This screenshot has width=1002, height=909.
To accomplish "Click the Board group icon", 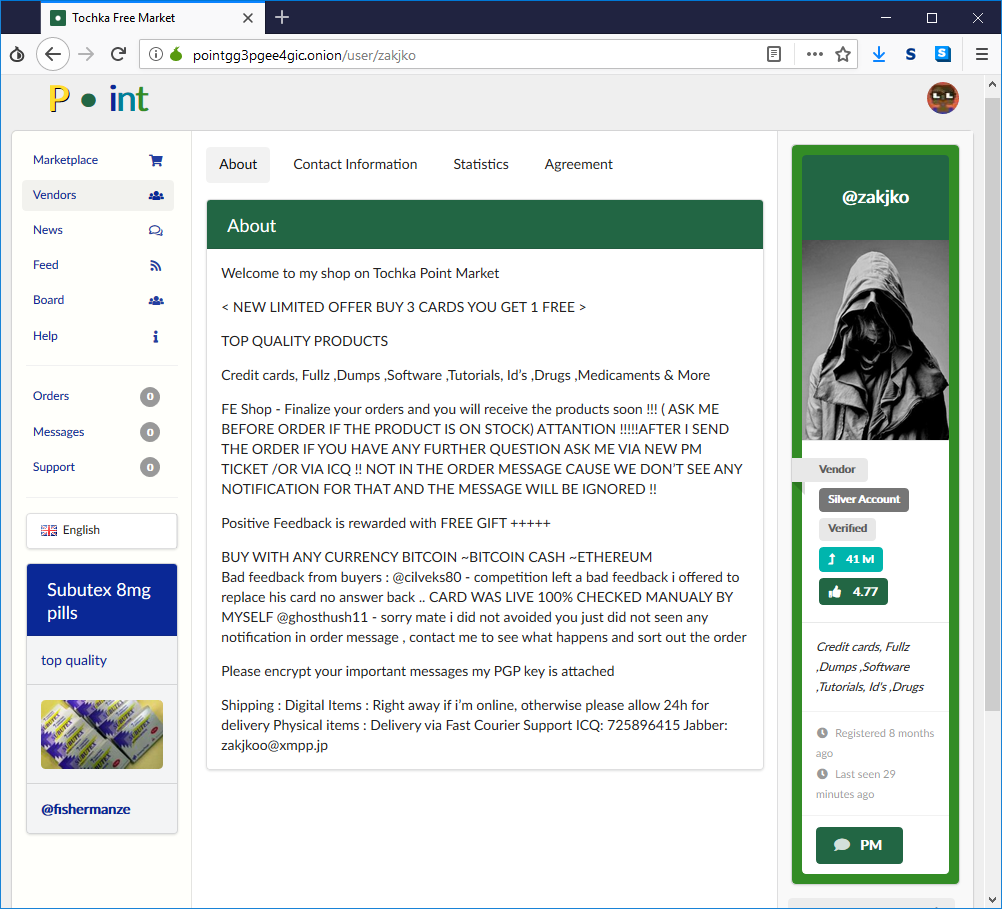I will point(156,300).
